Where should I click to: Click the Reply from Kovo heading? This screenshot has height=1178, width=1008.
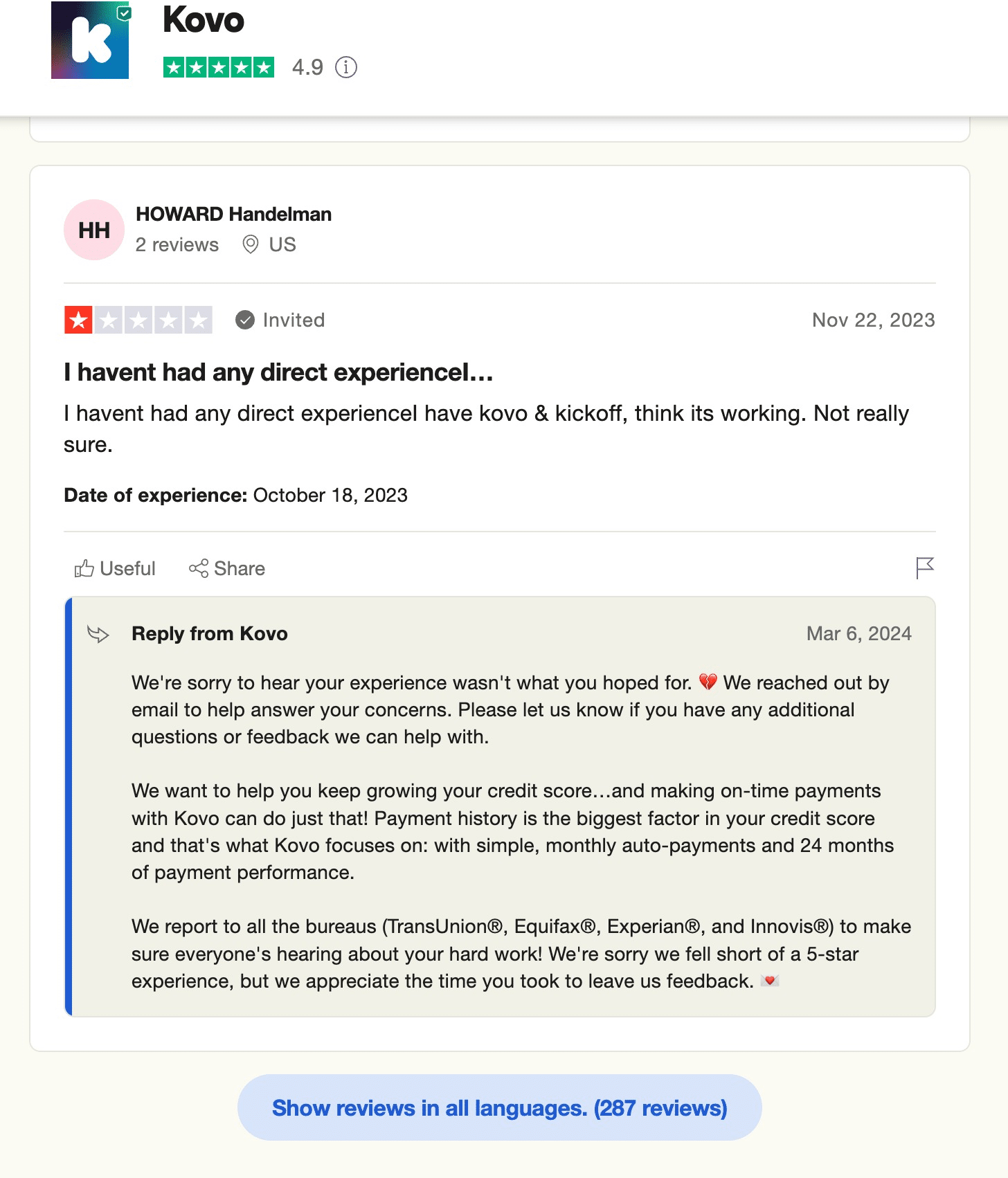(210, 633)
